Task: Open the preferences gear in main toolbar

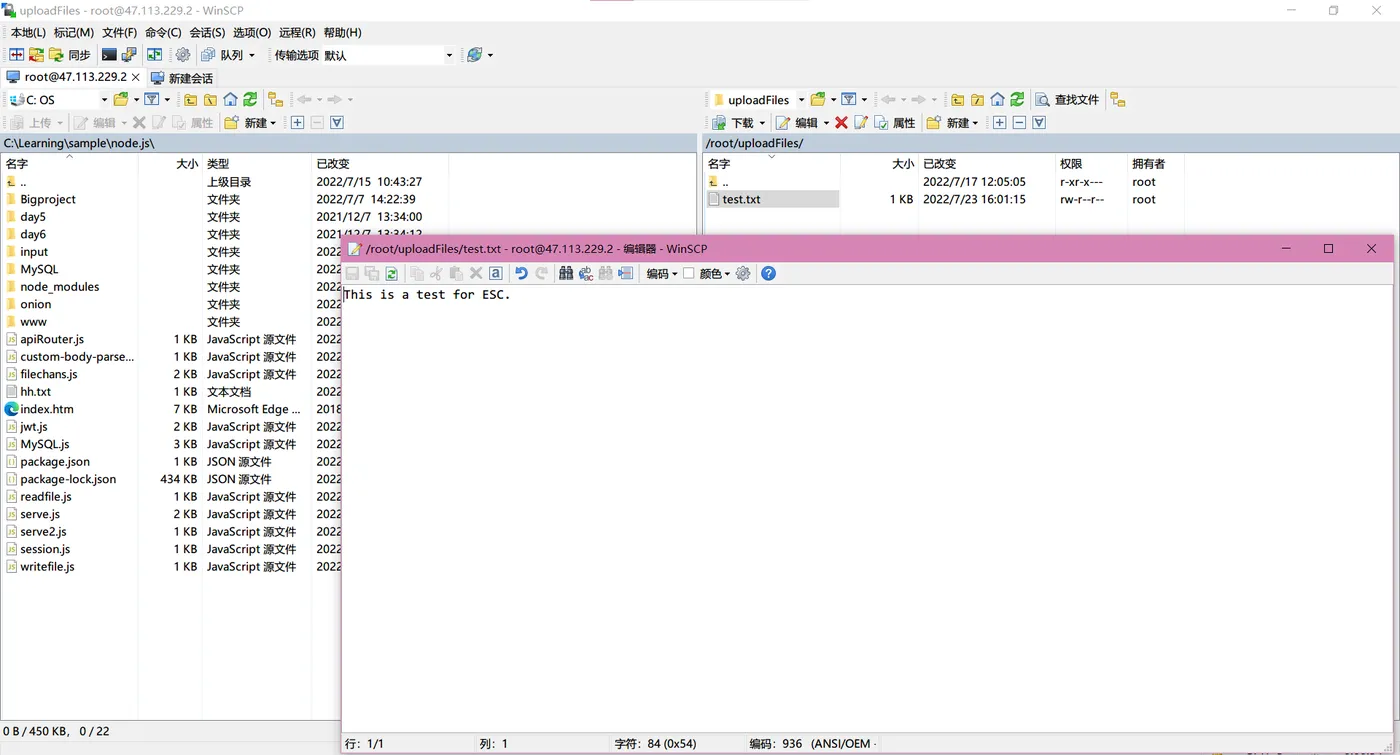Action: (183, 55)
